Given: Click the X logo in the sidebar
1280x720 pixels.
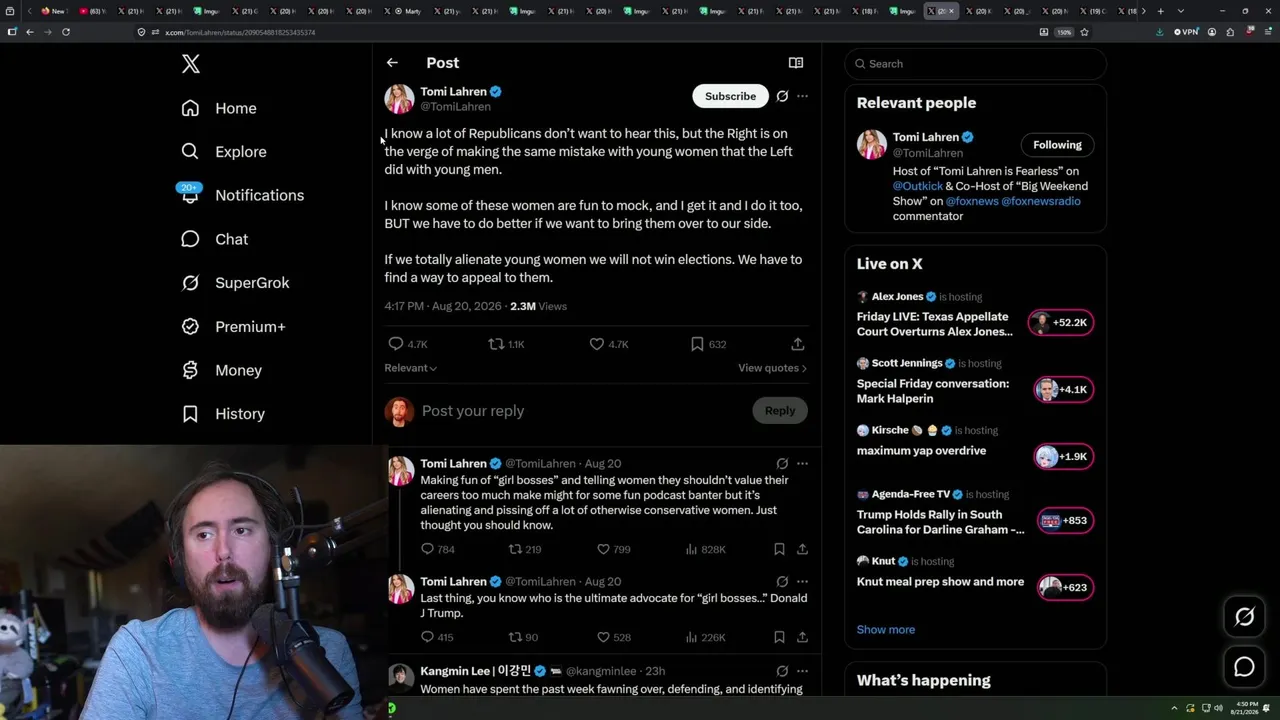Looking at the screenshot, I should [x=191, y=64].
